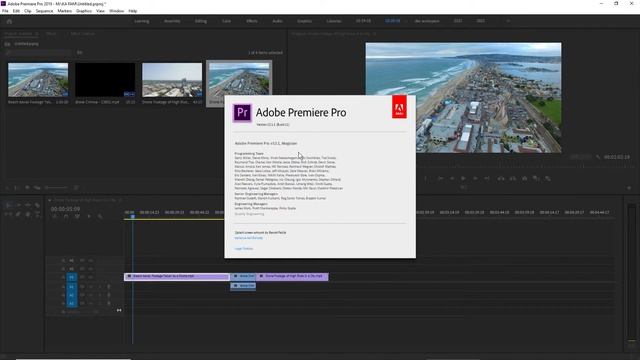Toggle Linked Selection in the timeline
The height and width of the screenshot is (360, 640).
(x=77, y=216)
